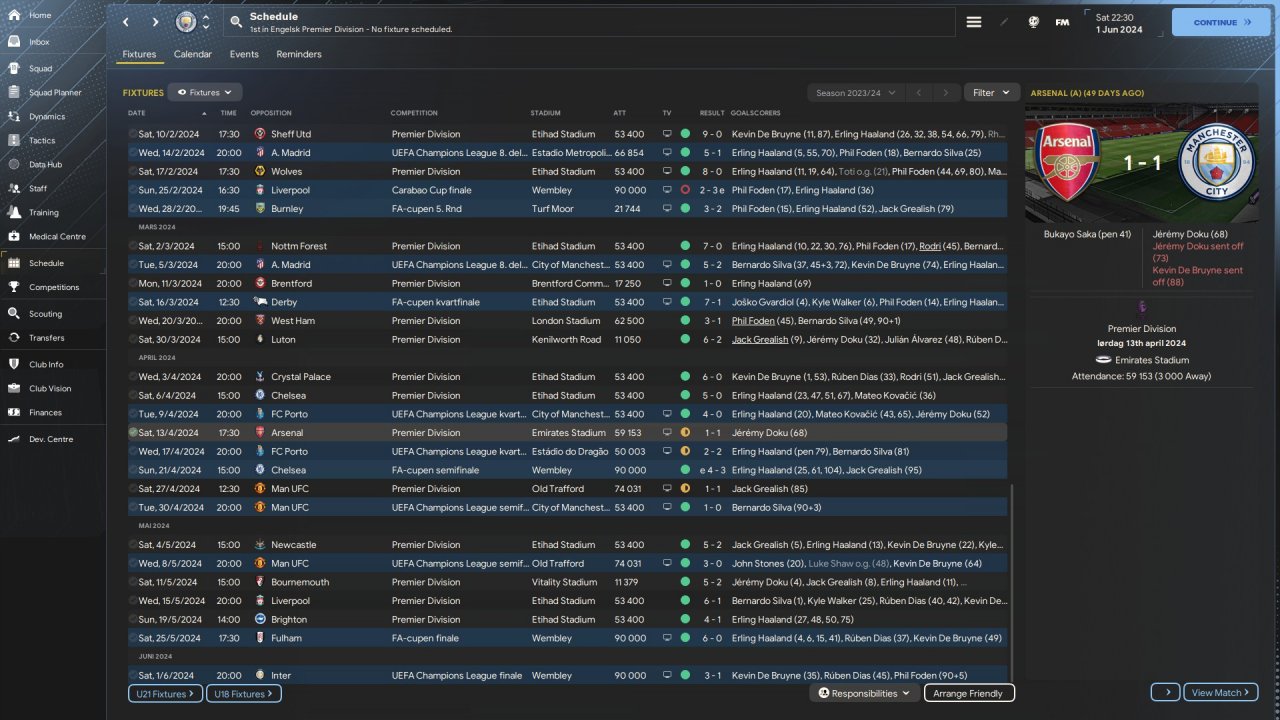Tick the selection circle for the Burnley fixture
Viewport: 1280px width, 720px height.
click(133, 209)
